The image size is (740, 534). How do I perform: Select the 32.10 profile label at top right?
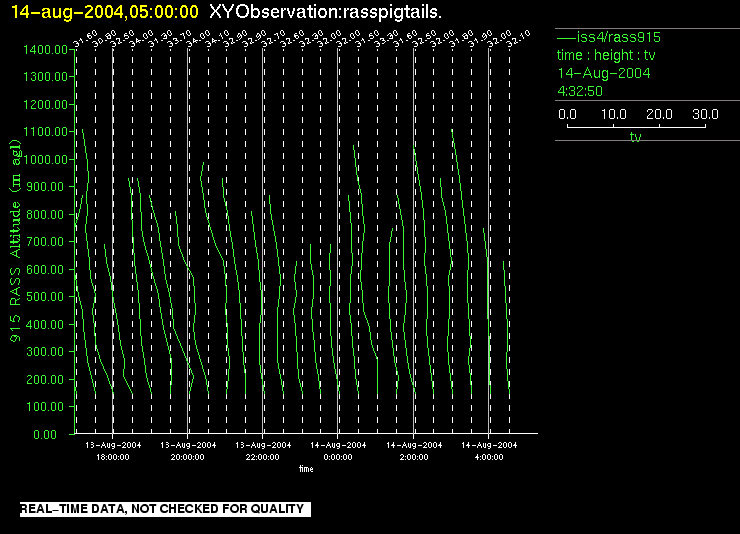(516, 40)
